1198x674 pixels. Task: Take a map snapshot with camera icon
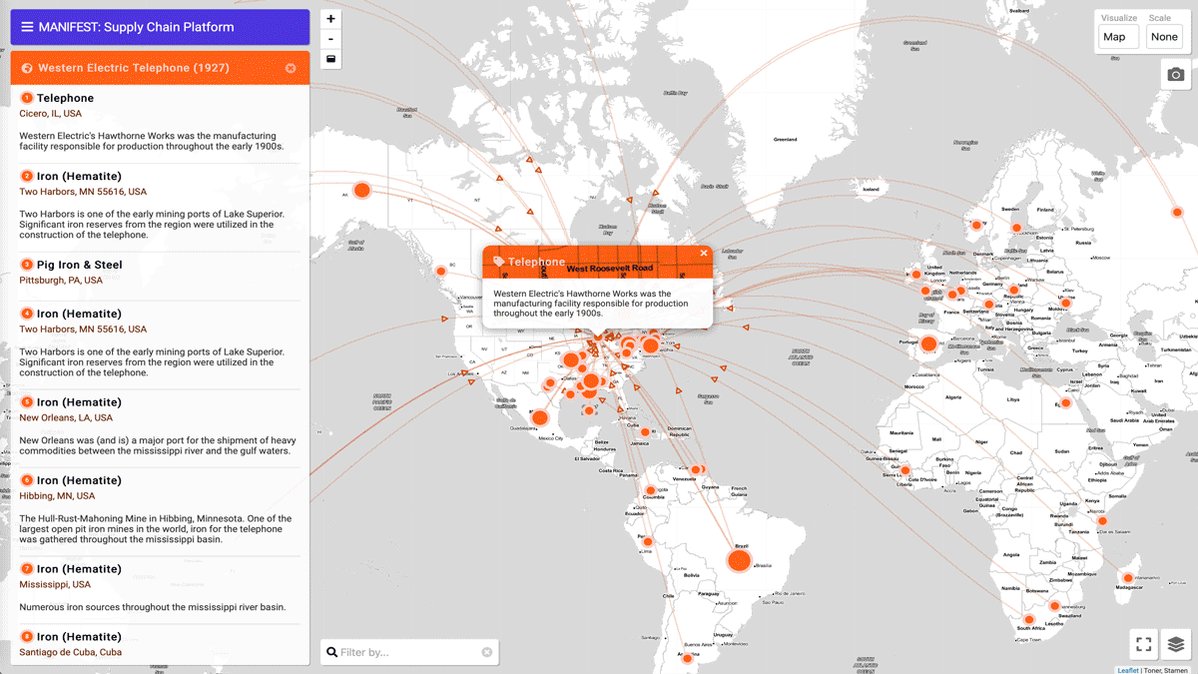pyautogui.click(x=1176, y=74)
